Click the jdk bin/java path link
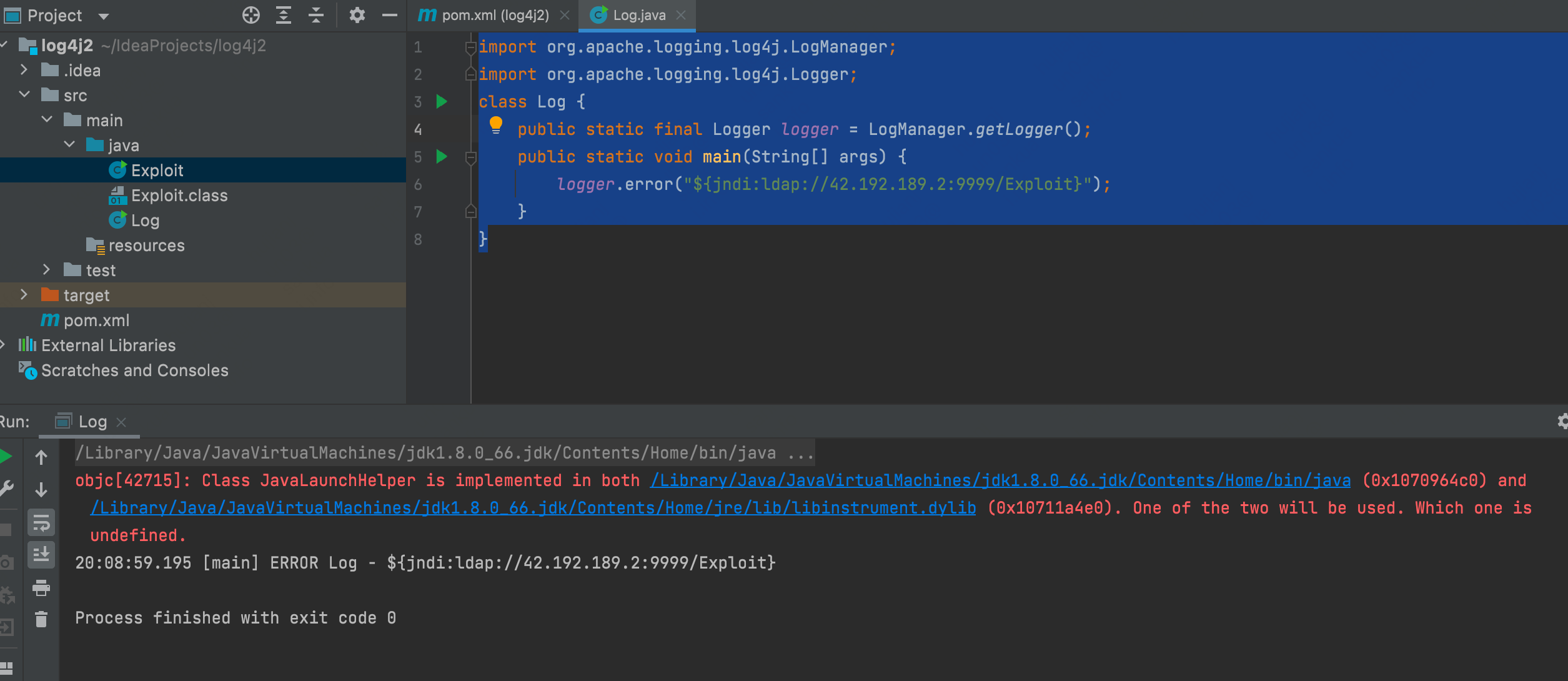This screenshot has width=1568, height=681. point(1000,480)
